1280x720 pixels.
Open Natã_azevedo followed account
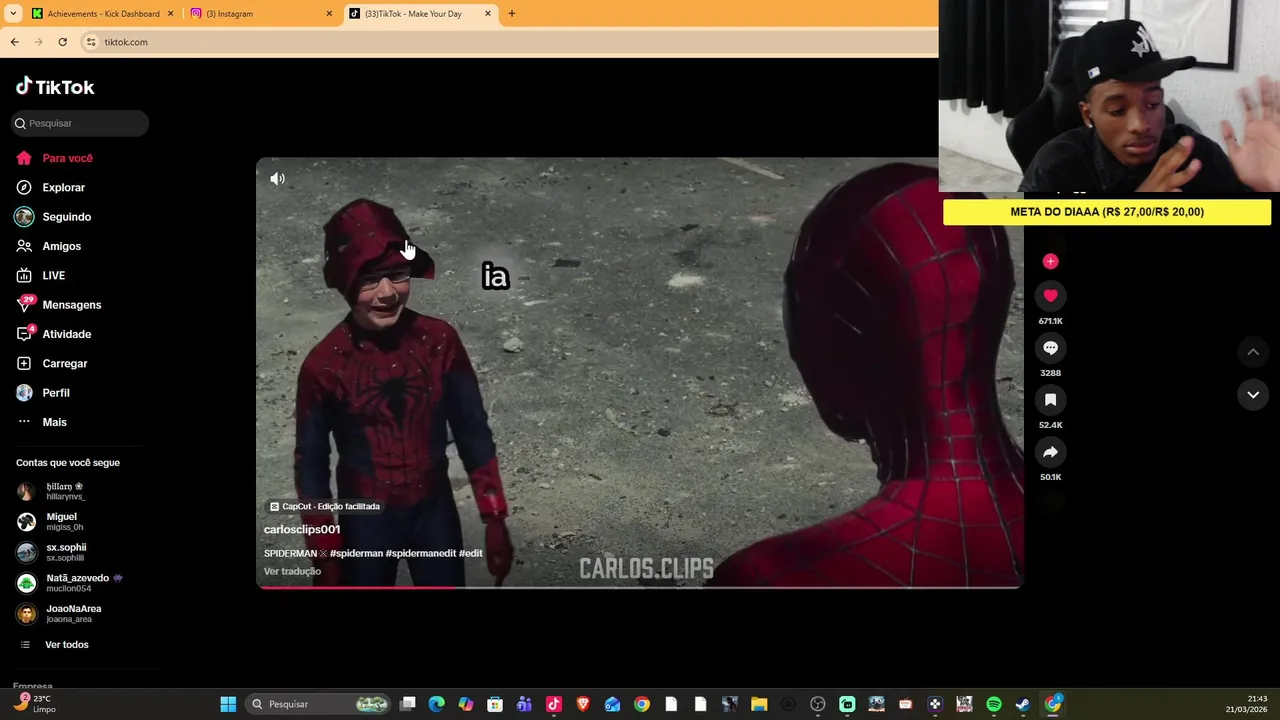pos(68,583)
